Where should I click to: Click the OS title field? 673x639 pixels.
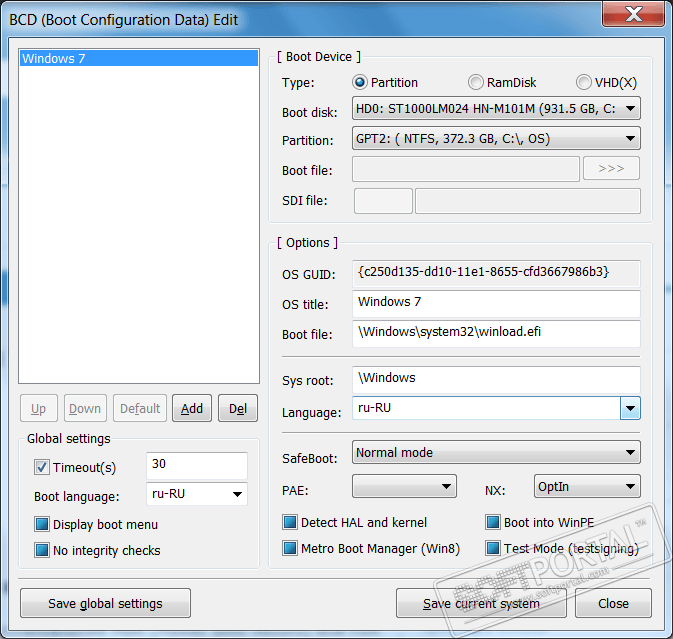[496, 304]
